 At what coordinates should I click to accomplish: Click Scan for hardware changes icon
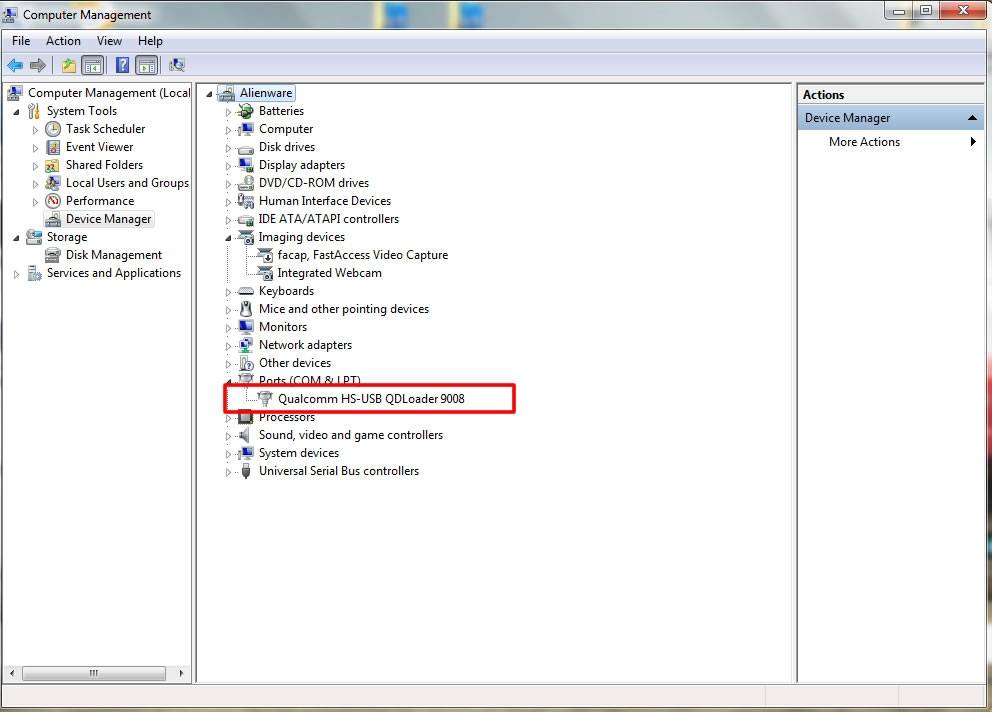tap(177, 66)
